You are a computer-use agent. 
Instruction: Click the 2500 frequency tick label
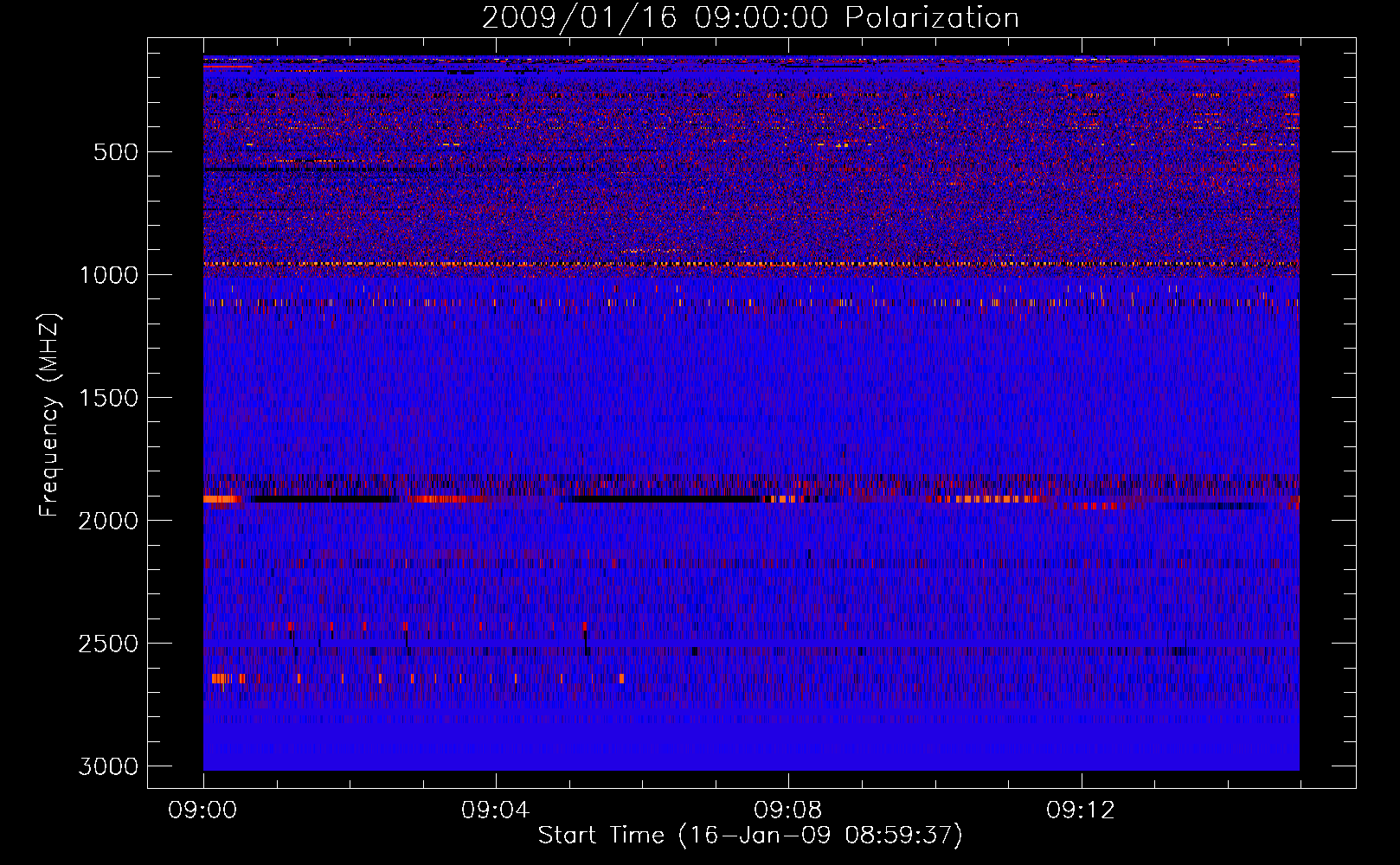(108, 644)
